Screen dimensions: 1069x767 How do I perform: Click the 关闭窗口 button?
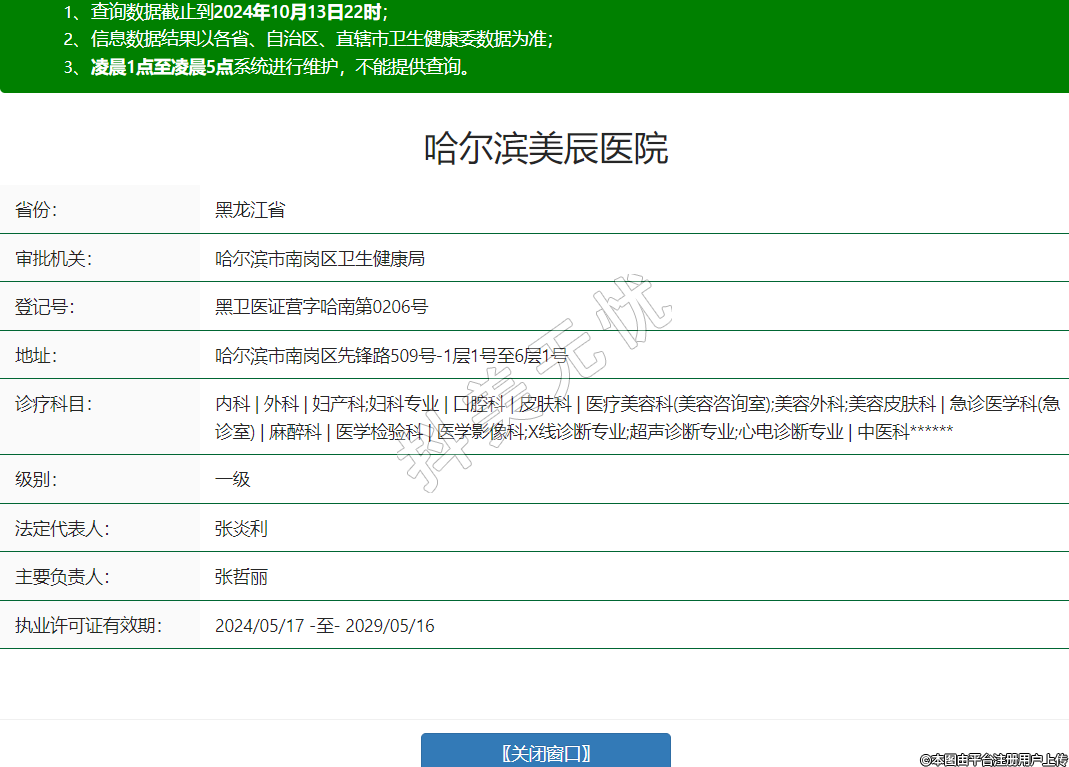coord(545,752)
